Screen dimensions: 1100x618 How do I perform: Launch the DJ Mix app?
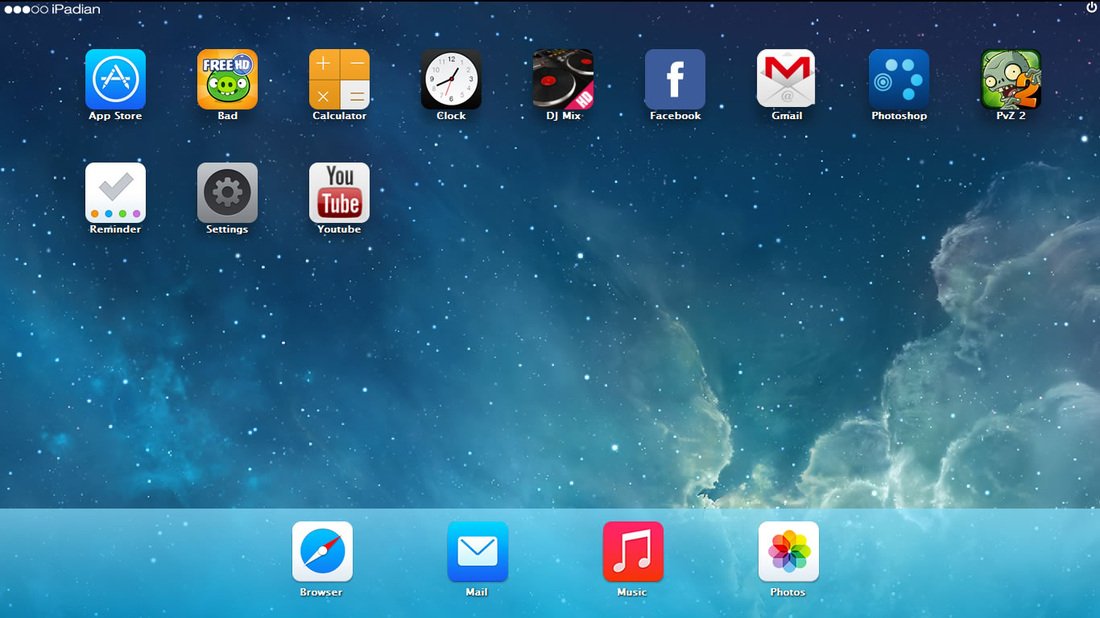pyautogui.click(x=563, y=78)
